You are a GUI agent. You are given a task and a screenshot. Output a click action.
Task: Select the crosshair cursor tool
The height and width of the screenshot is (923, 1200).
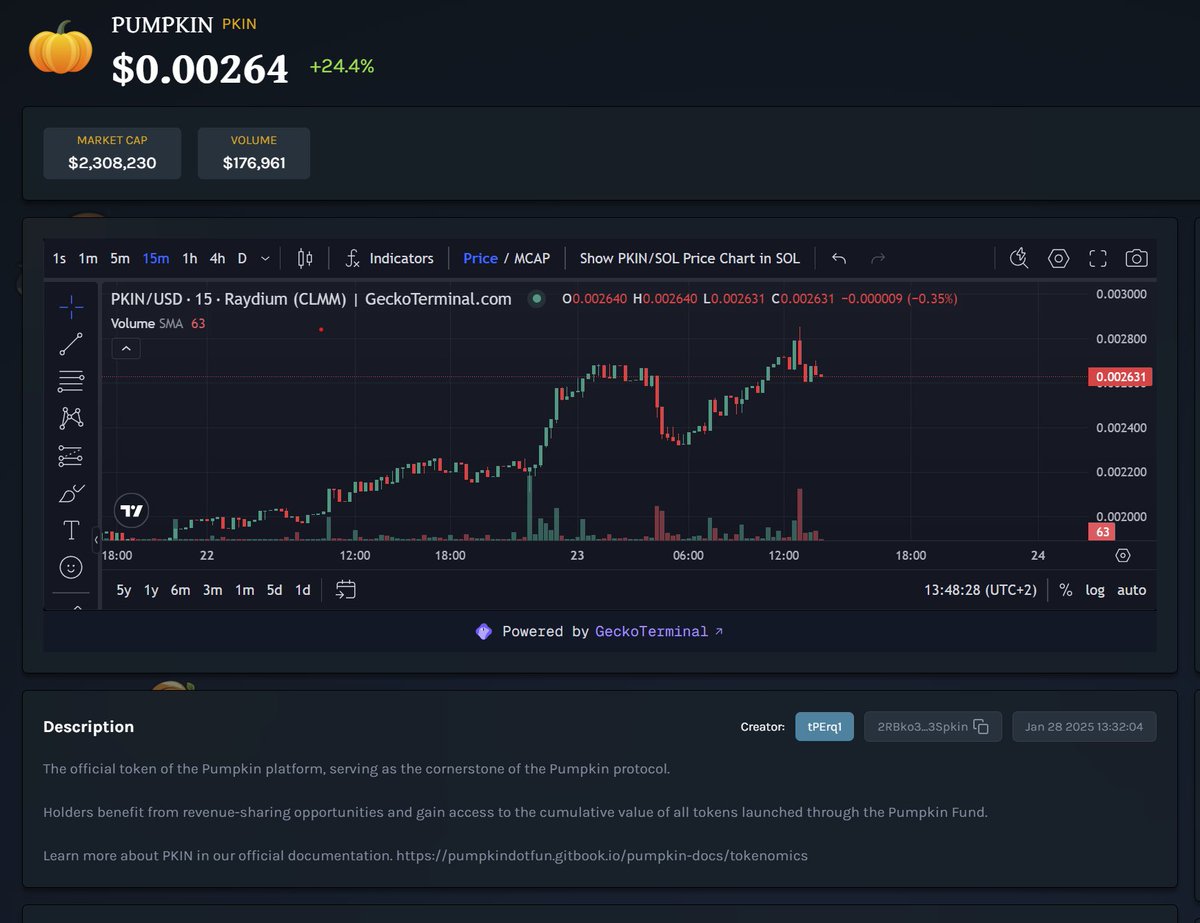pyautogui.click(x=71, y=307)
